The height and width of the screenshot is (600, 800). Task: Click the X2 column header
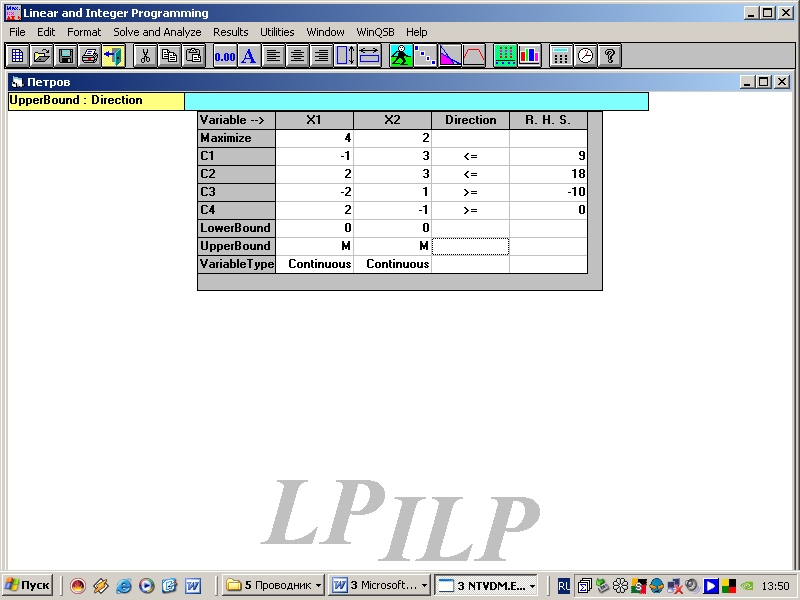coord(392,120)
